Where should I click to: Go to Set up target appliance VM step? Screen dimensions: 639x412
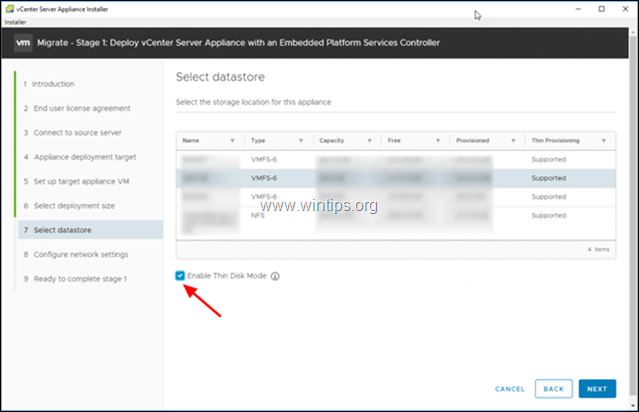76,182
